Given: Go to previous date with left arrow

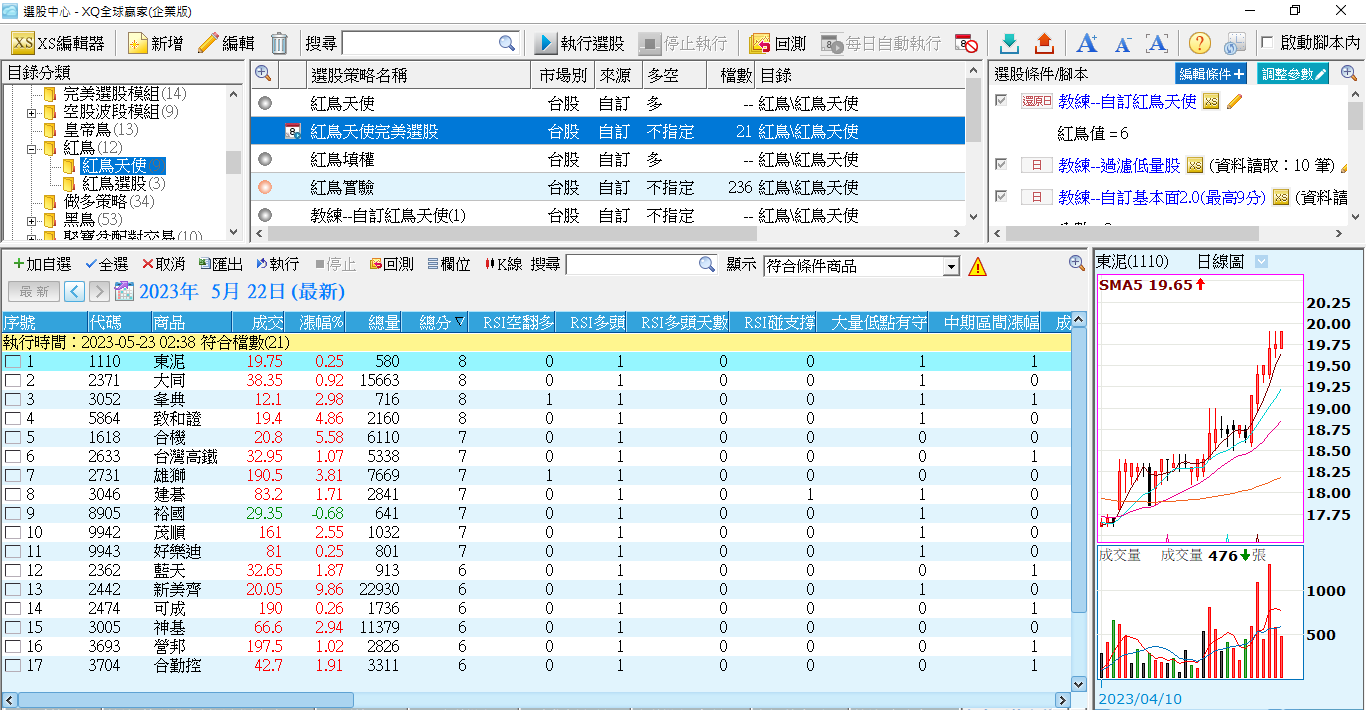Looking at the screenshot, I should tap(74, 291).
